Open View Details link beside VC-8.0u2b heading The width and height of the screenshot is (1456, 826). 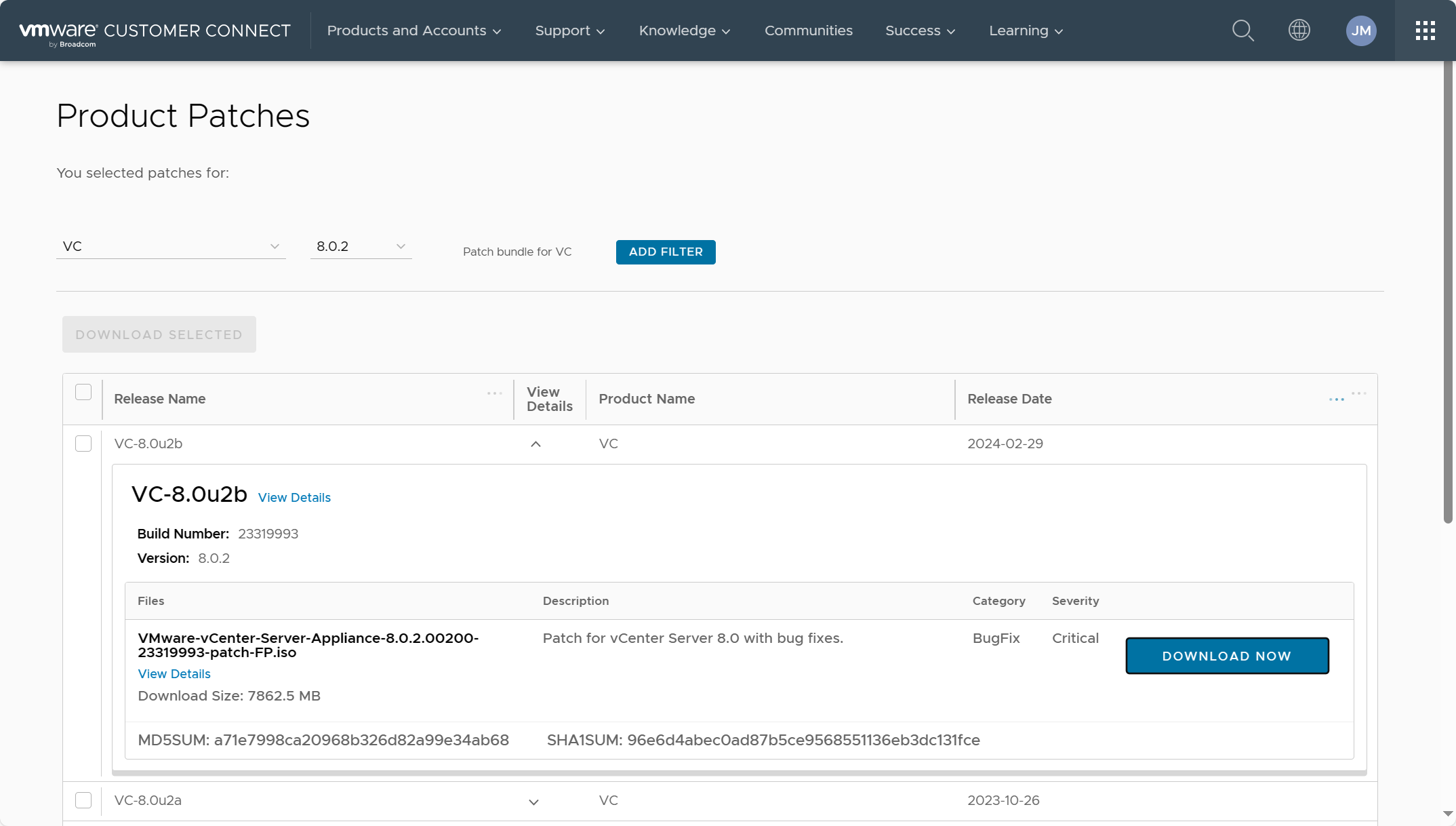coord(294,497)
